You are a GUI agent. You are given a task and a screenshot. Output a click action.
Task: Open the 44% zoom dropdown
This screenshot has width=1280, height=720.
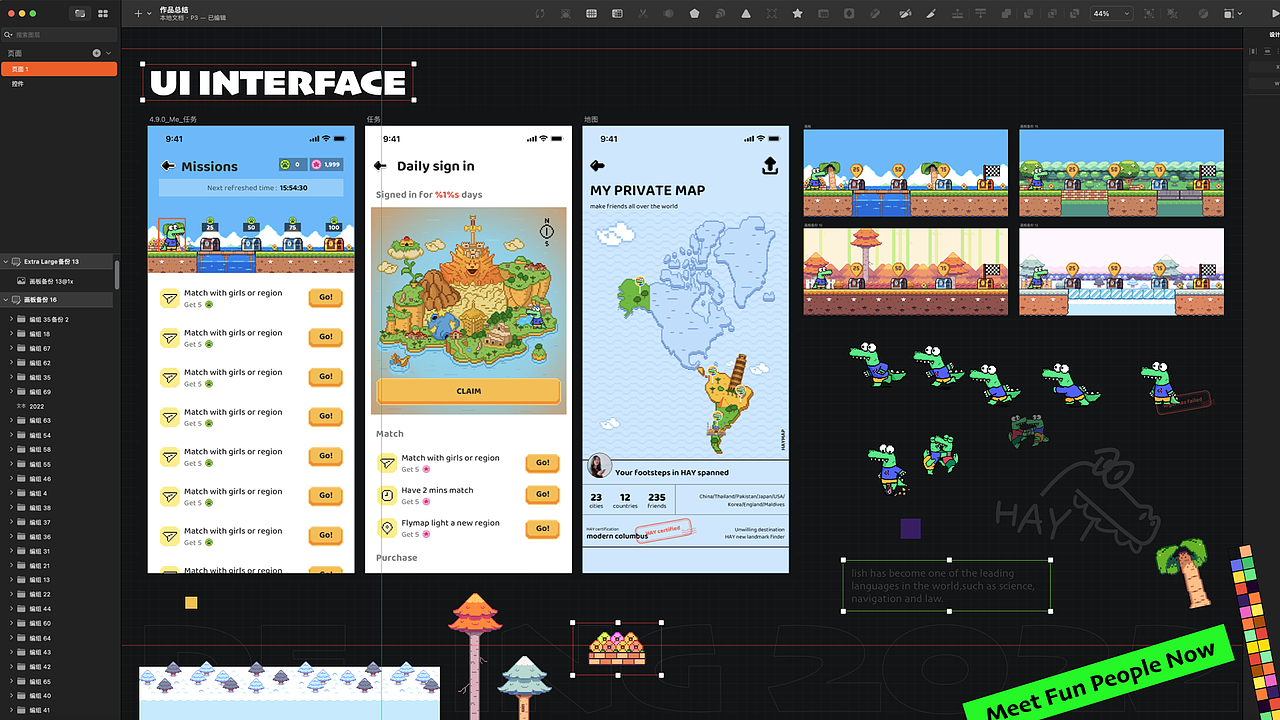pos(1110,14)
